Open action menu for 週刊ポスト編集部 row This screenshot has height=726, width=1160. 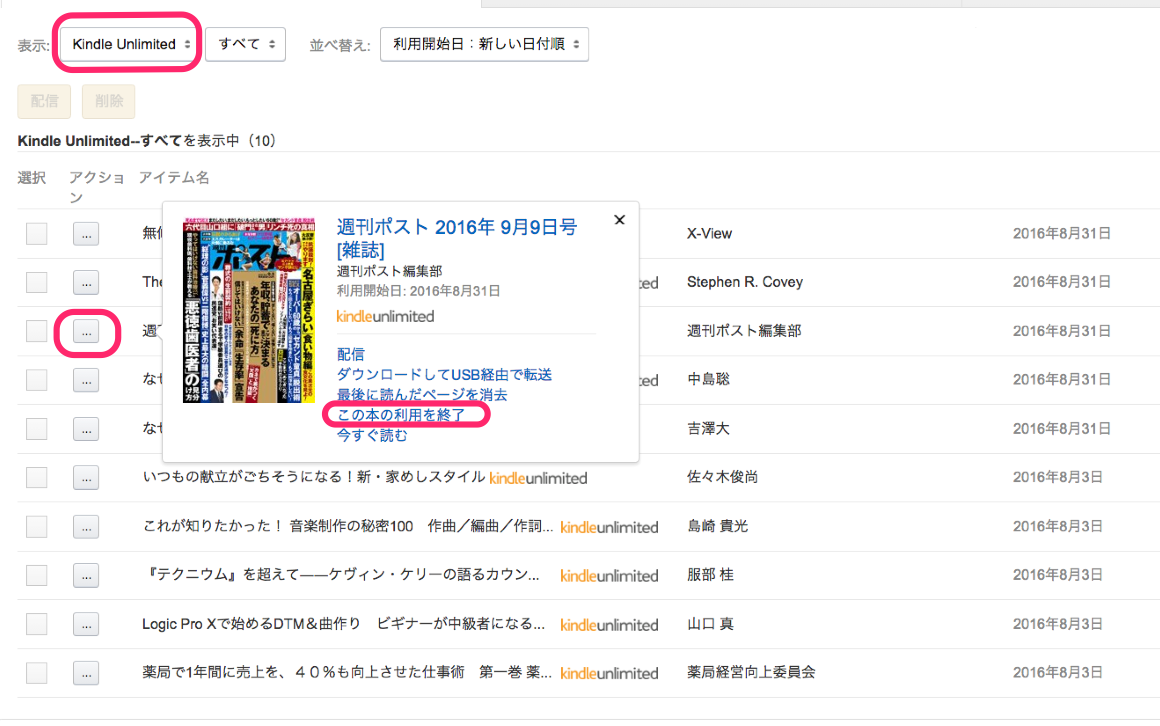click(87, 332)
